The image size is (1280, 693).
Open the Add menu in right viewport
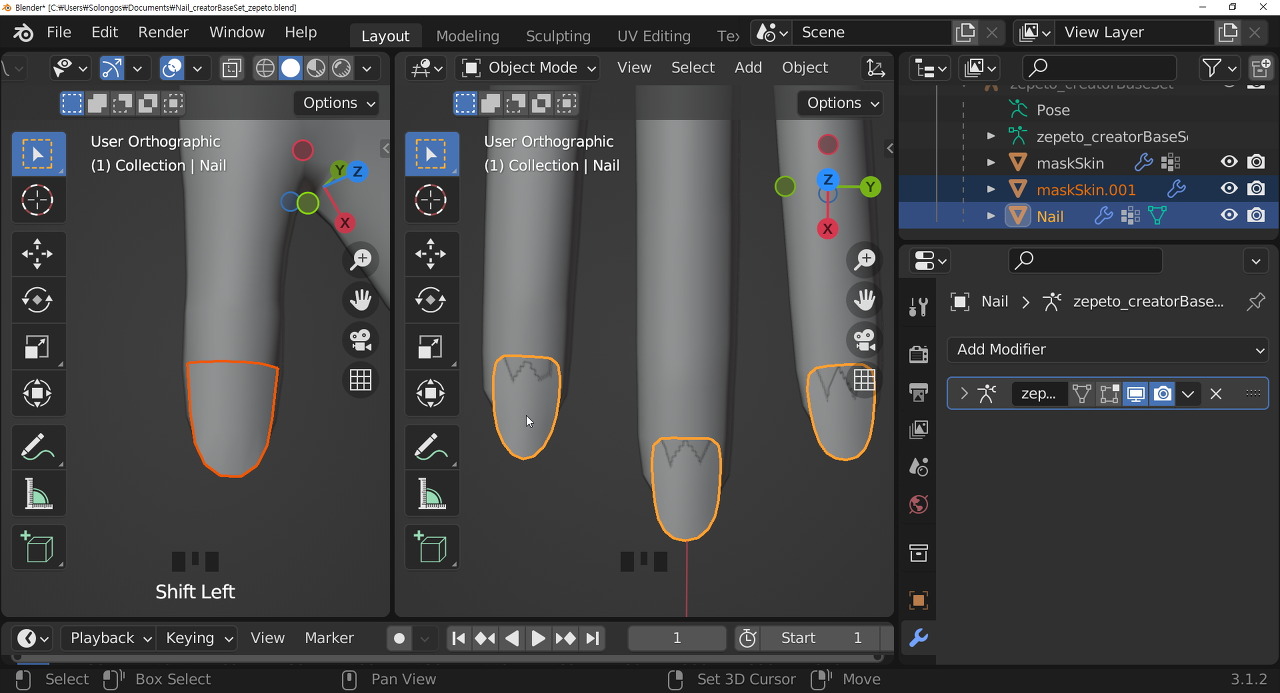click(748, 68)
